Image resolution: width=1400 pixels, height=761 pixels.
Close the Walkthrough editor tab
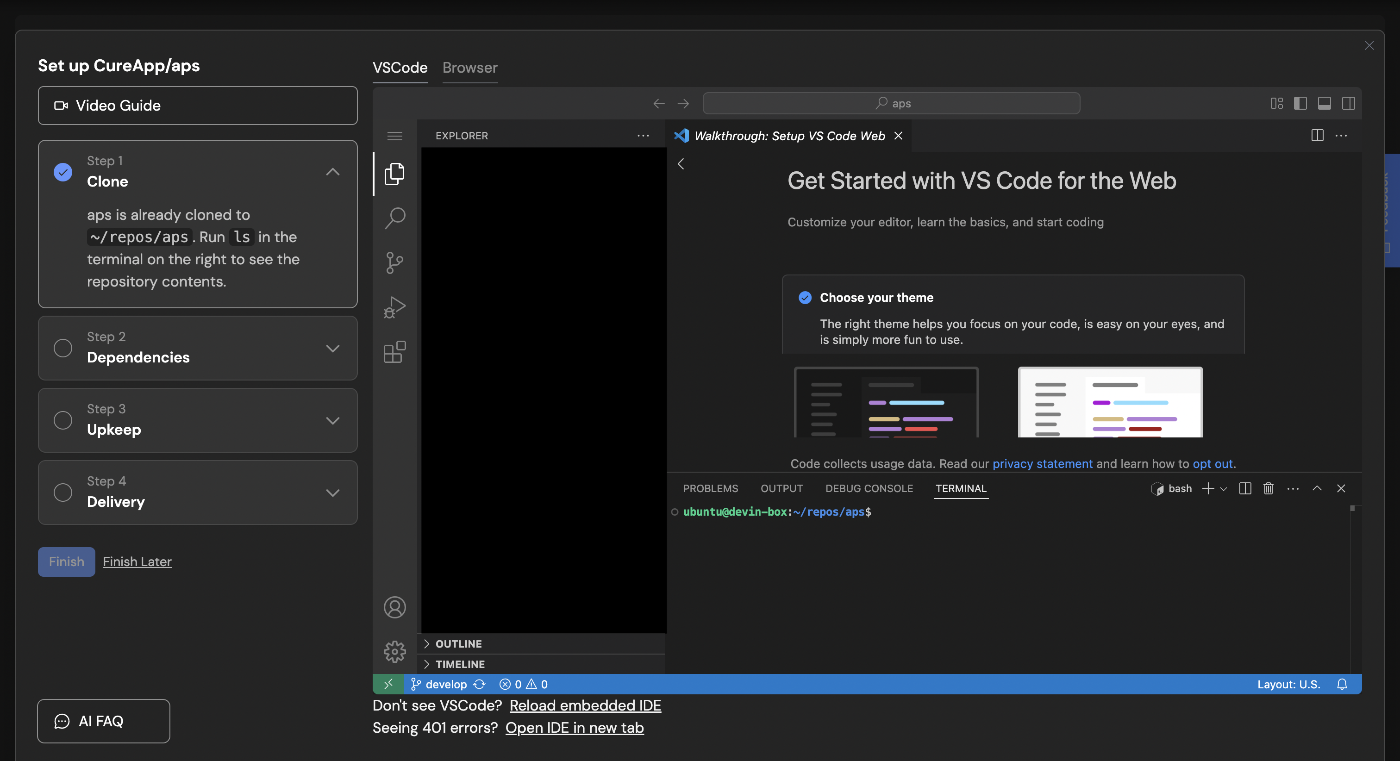click(x=898, y=135)
